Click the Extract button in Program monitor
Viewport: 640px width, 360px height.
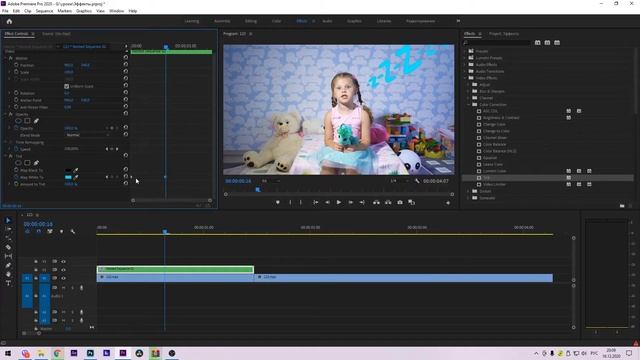tap(388, 202)
